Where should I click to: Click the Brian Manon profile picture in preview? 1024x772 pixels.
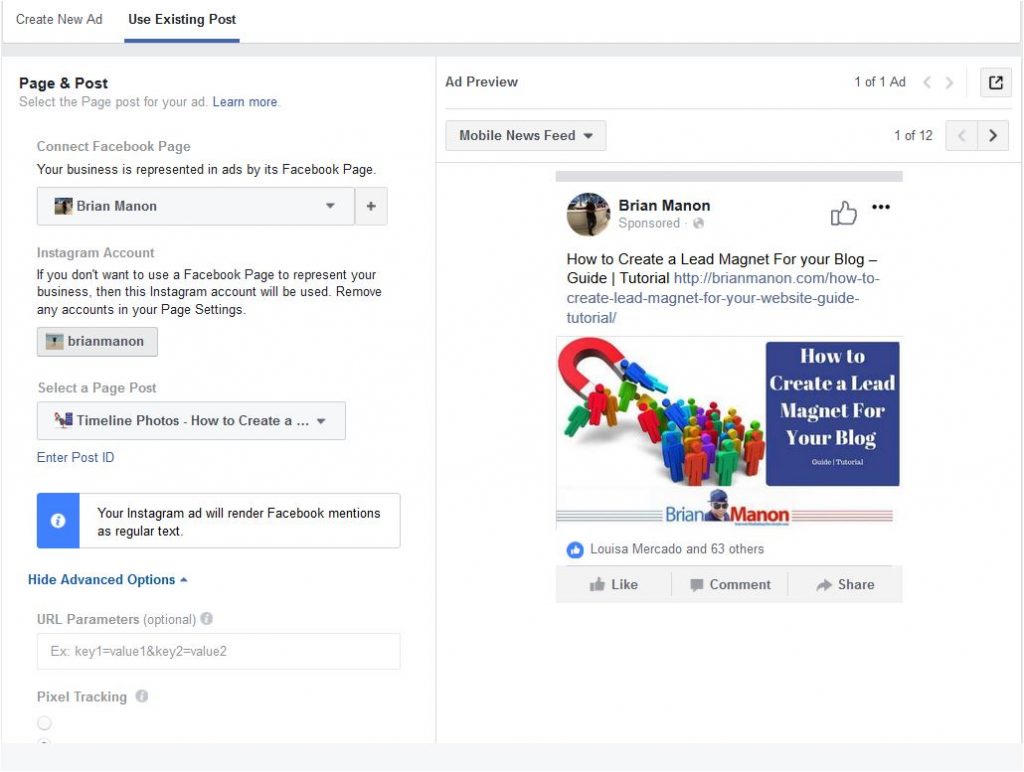tap(588, 214)
